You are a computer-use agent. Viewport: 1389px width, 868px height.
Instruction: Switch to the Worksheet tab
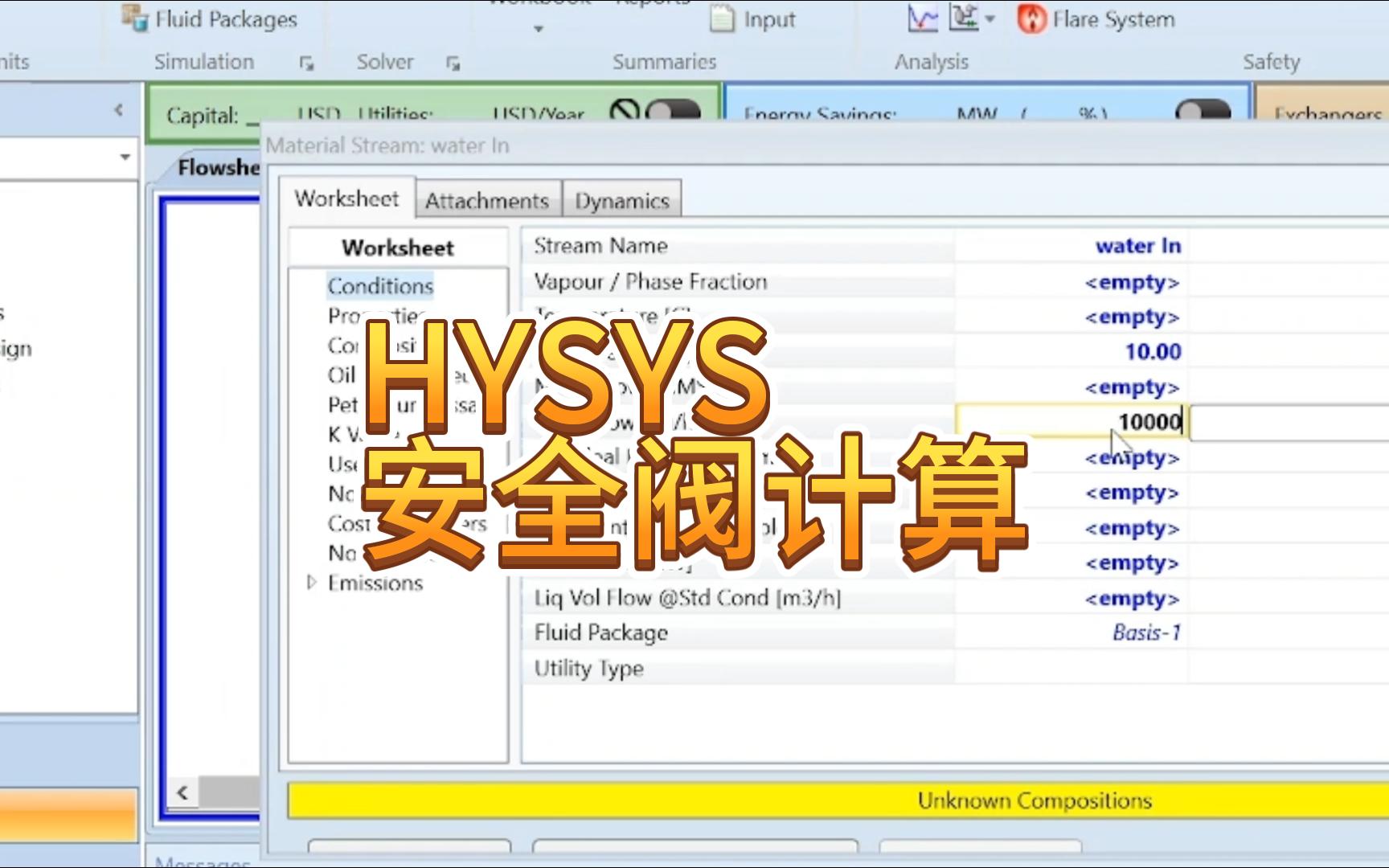346,199
